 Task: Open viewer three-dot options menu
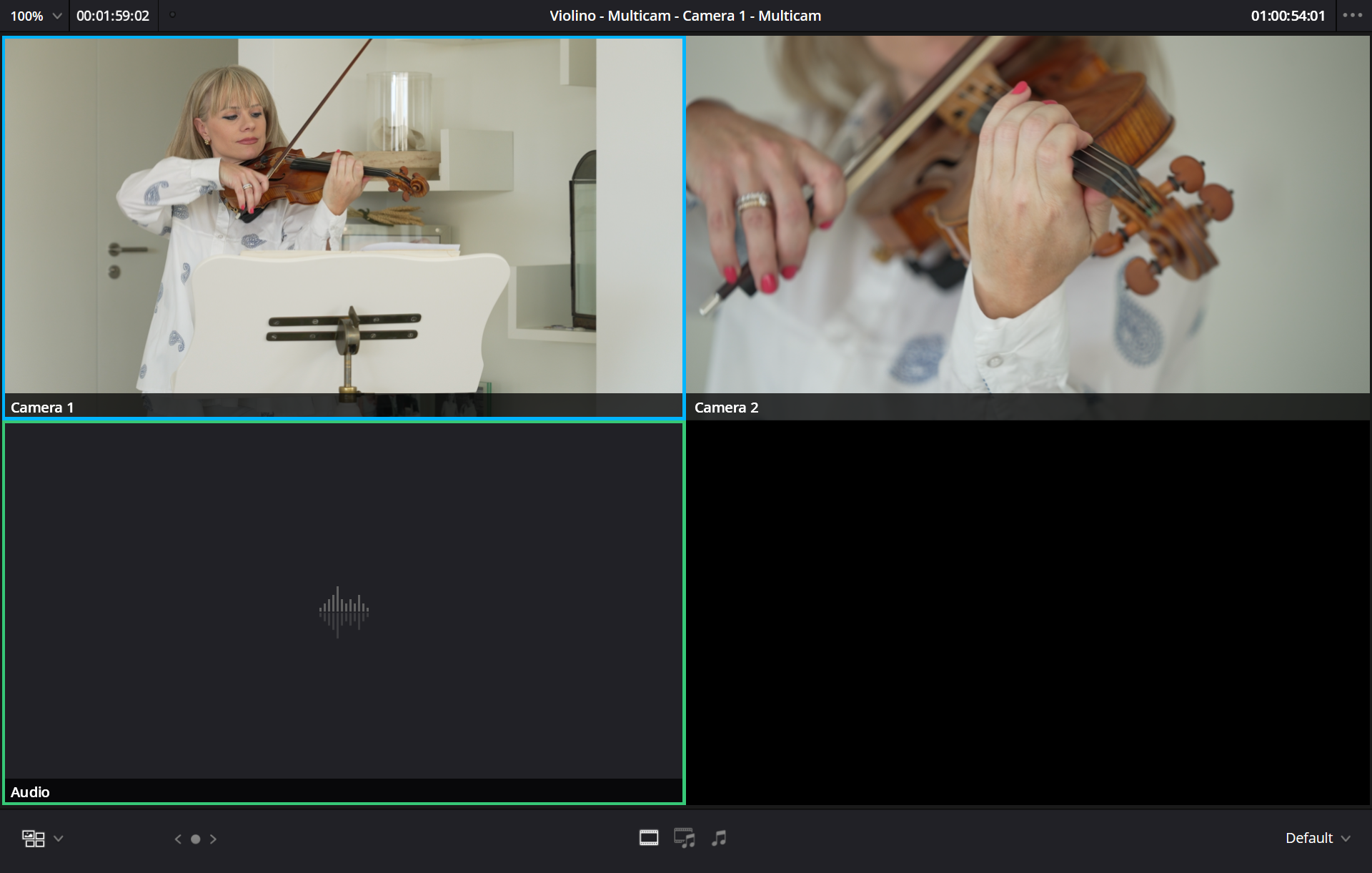[1352, 15]
